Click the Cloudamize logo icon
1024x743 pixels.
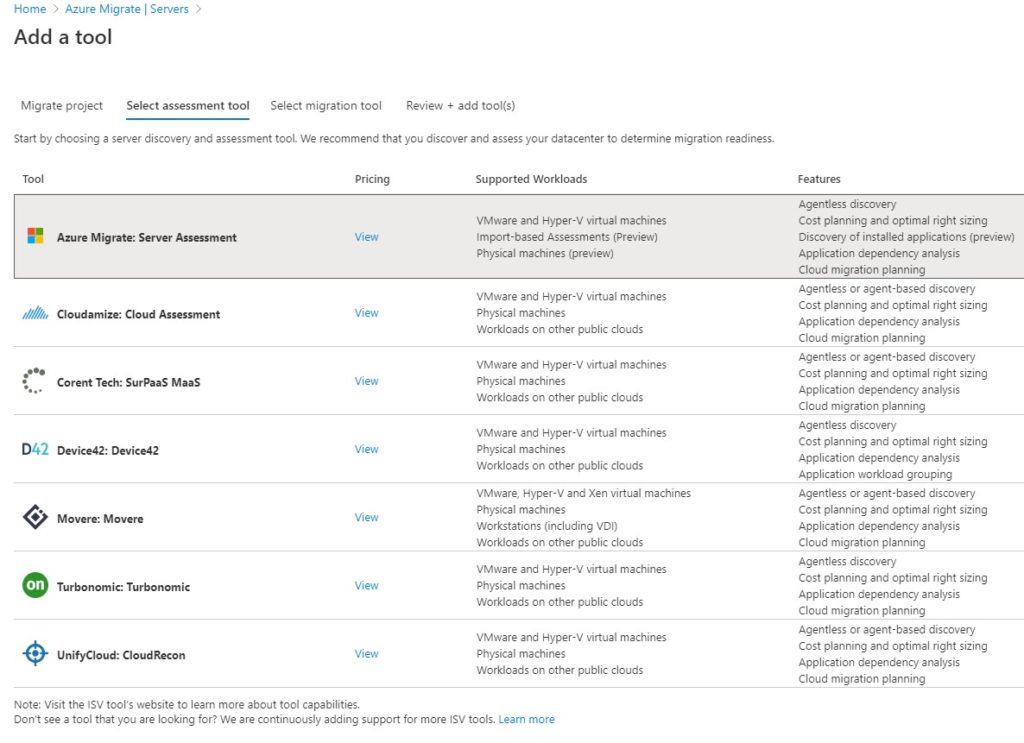pyautogui.click(x=35, y=313)
